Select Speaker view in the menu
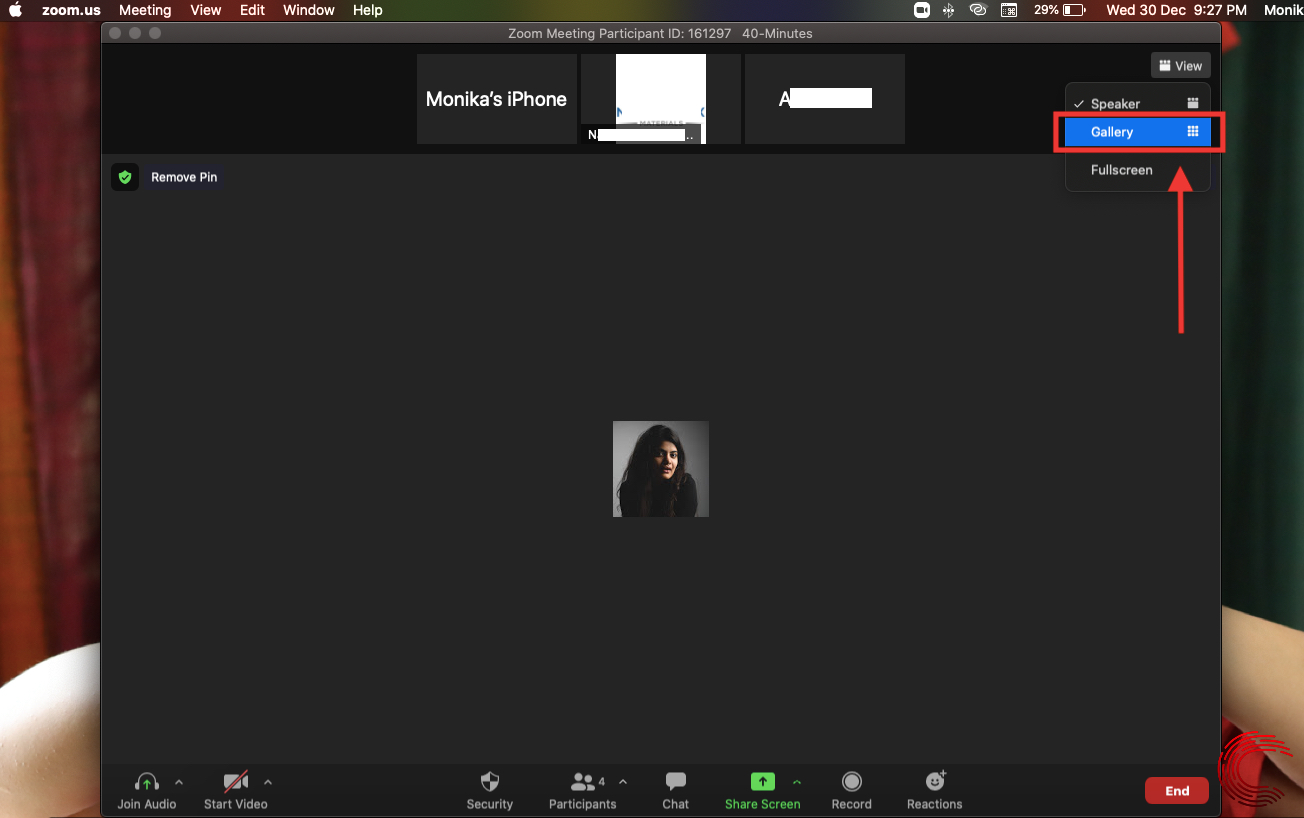Screen dimensions: 1304x818 pyautogui.click(x=1113, y=102)
